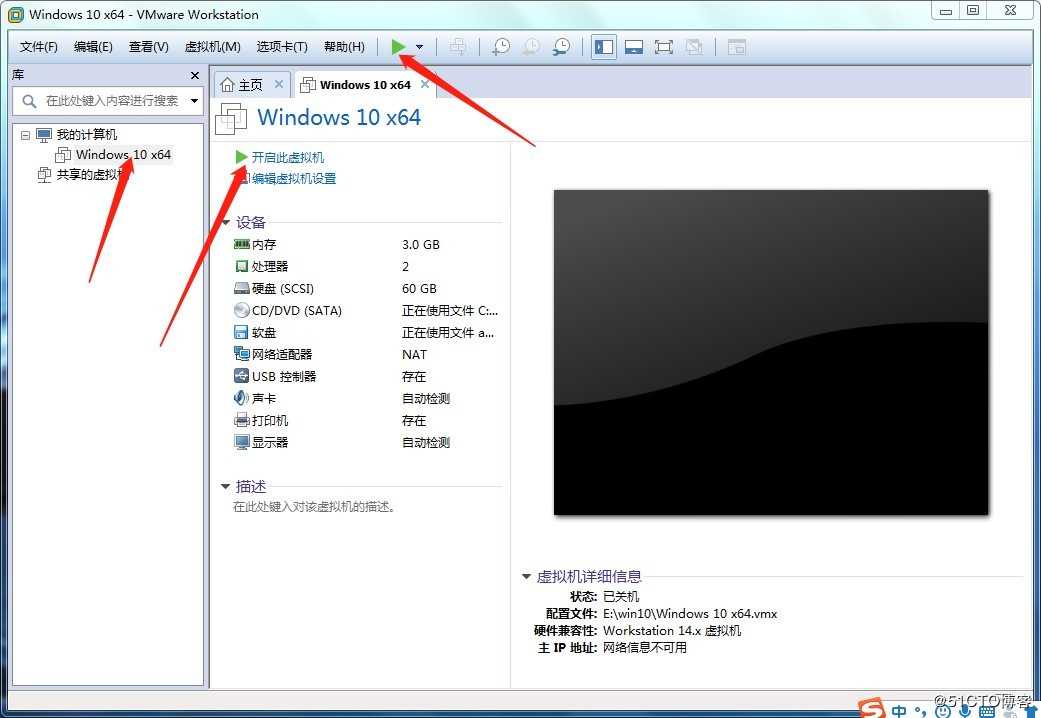
Task: Click the Send Ctrl+Alt+Del toolbar icon
Action: (x=457, y=46)
